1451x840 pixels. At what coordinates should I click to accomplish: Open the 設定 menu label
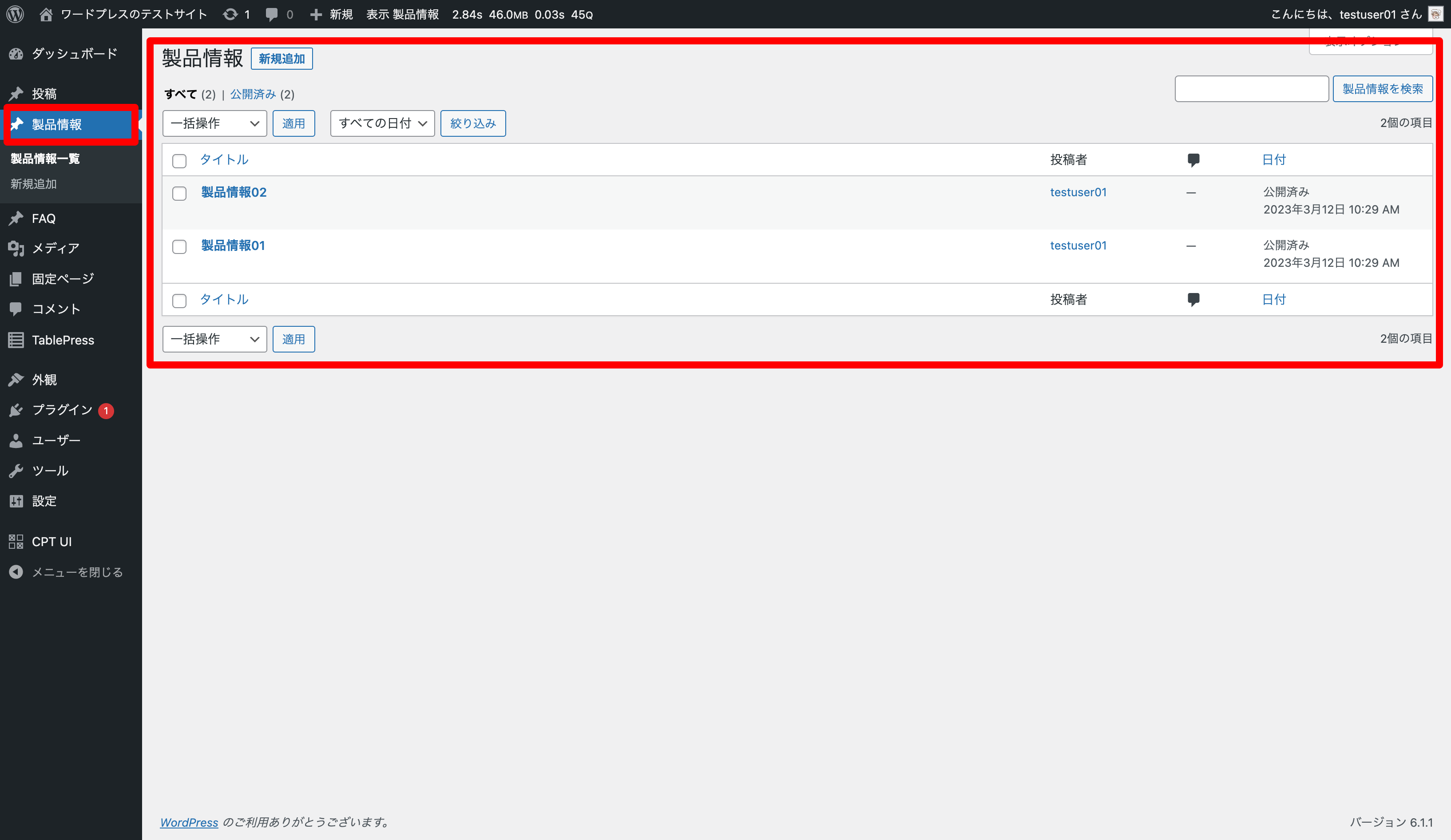coord(44,501)
